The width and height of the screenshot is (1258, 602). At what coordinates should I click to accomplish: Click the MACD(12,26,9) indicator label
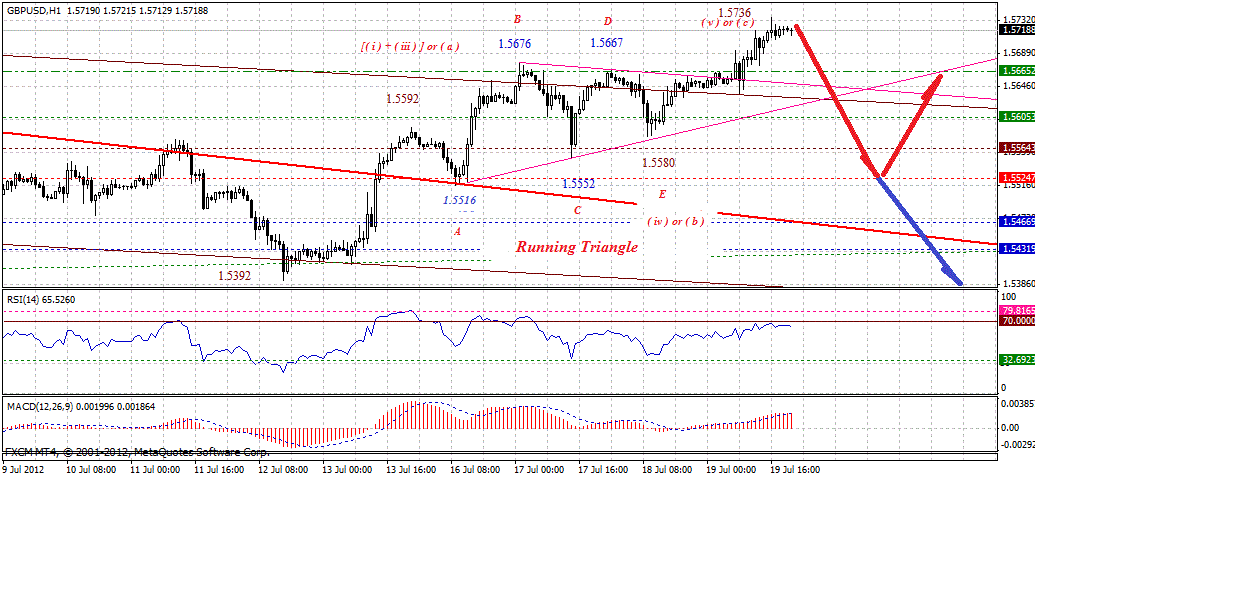pos(81,407)
